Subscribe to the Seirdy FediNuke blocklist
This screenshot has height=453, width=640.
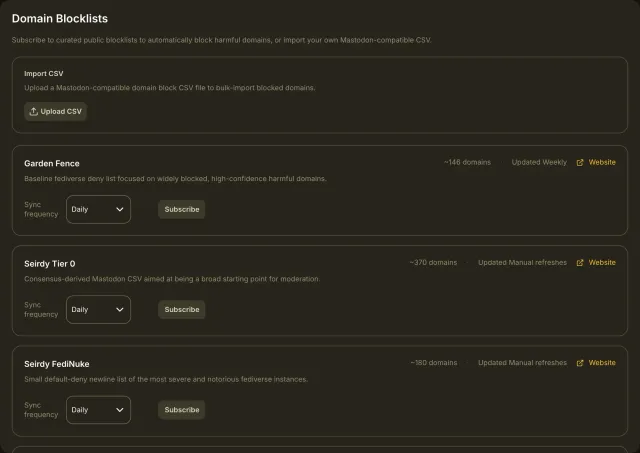(x=182, y=410)
